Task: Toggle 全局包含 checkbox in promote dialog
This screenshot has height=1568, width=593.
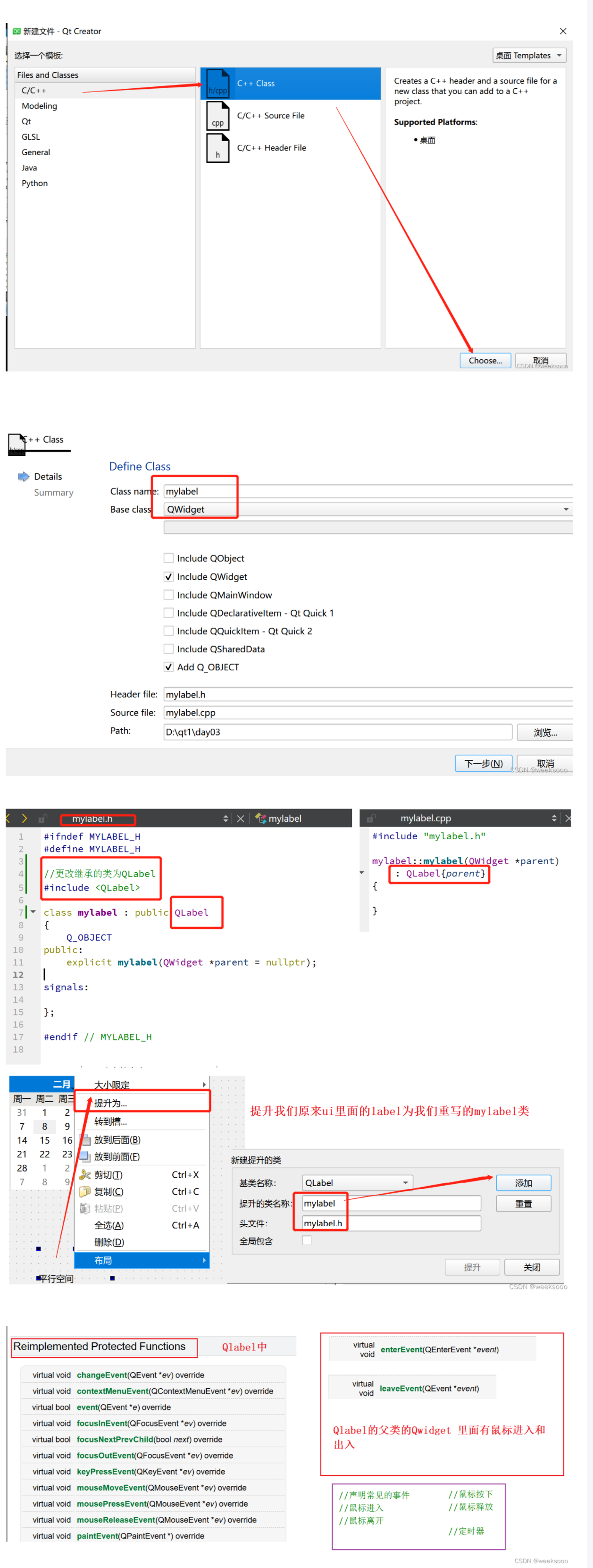Action: click(x=307, y=1240)
